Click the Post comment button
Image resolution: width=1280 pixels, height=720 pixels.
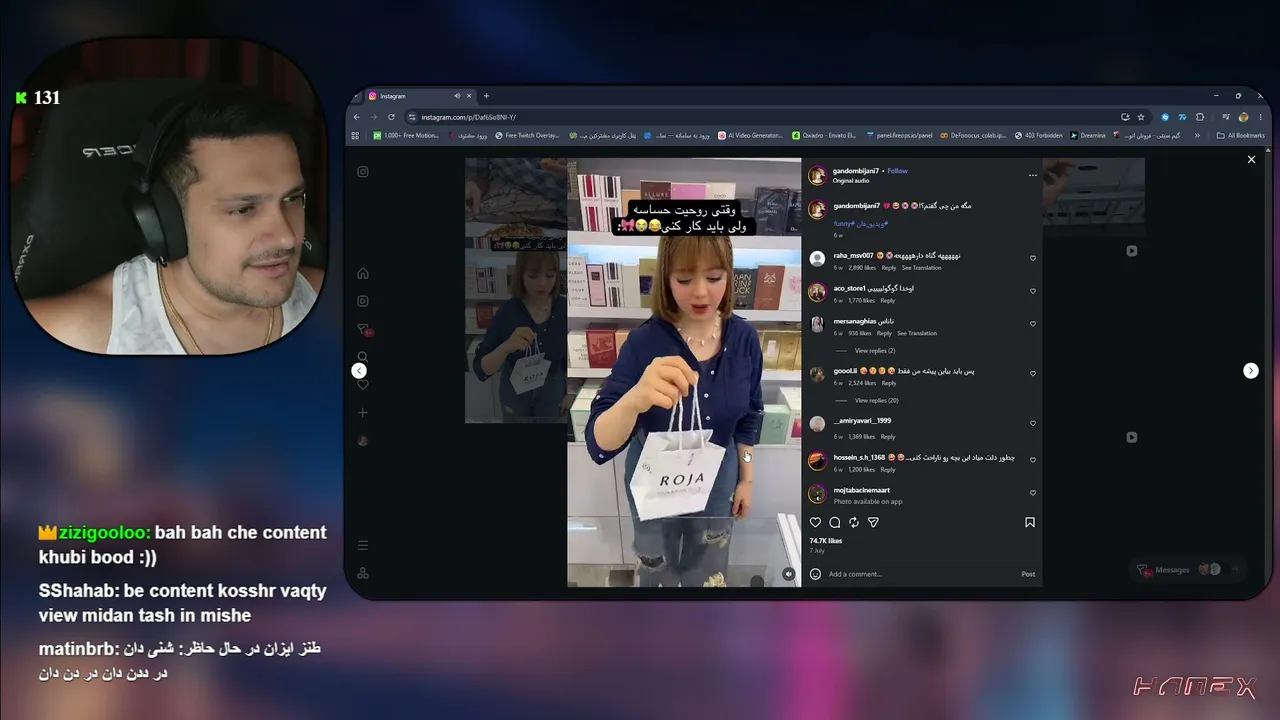click(x=1028, y=574)
